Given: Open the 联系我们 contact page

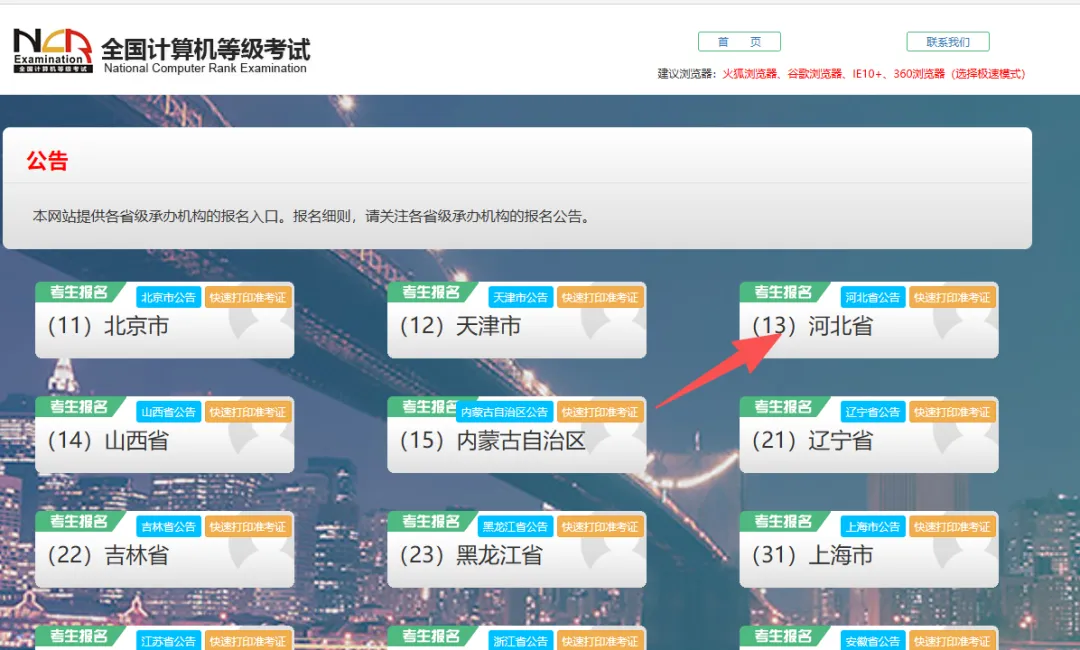Looking at the screenshot, I should 948,42.
